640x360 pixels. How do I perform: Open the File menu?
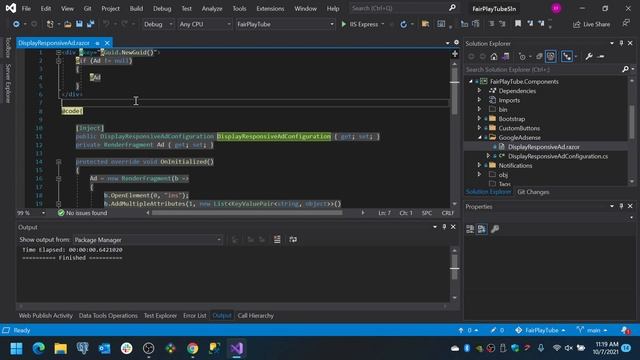(x=26, y=9)
